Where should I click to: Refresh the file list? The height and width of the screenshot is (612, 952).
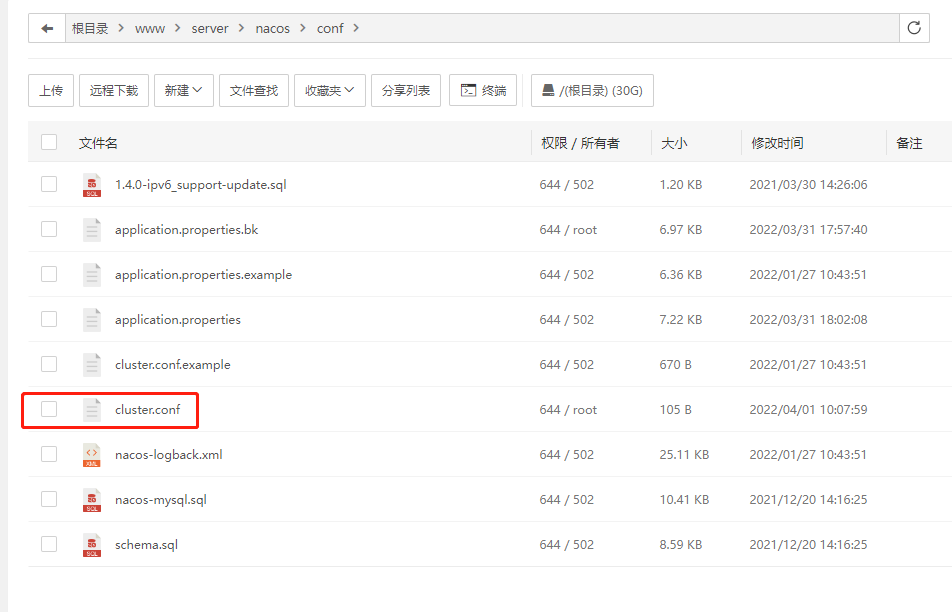point(914,28)
